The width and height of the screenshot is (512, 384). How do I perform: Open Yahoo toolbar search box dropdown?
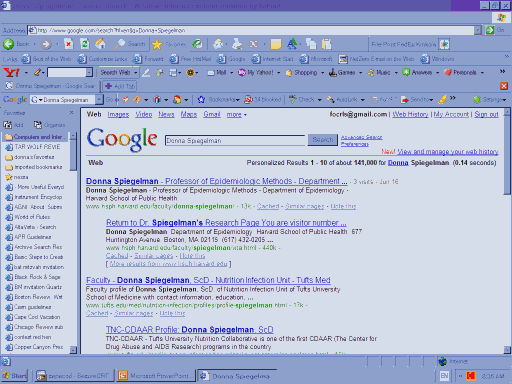tap(89, 72)
